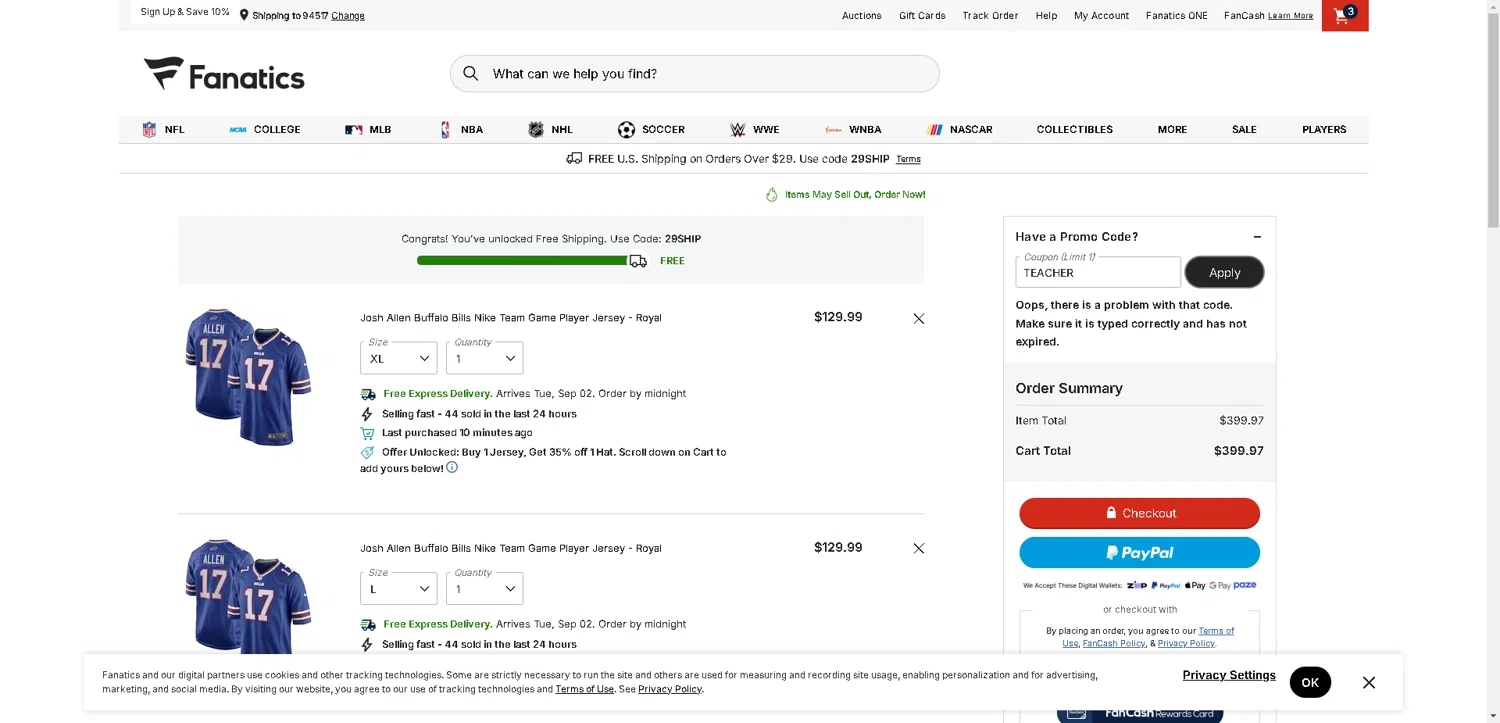Click the search magnifier icon
The width and height of the screenshot is (1500, 723).
(x=471, y=73)
